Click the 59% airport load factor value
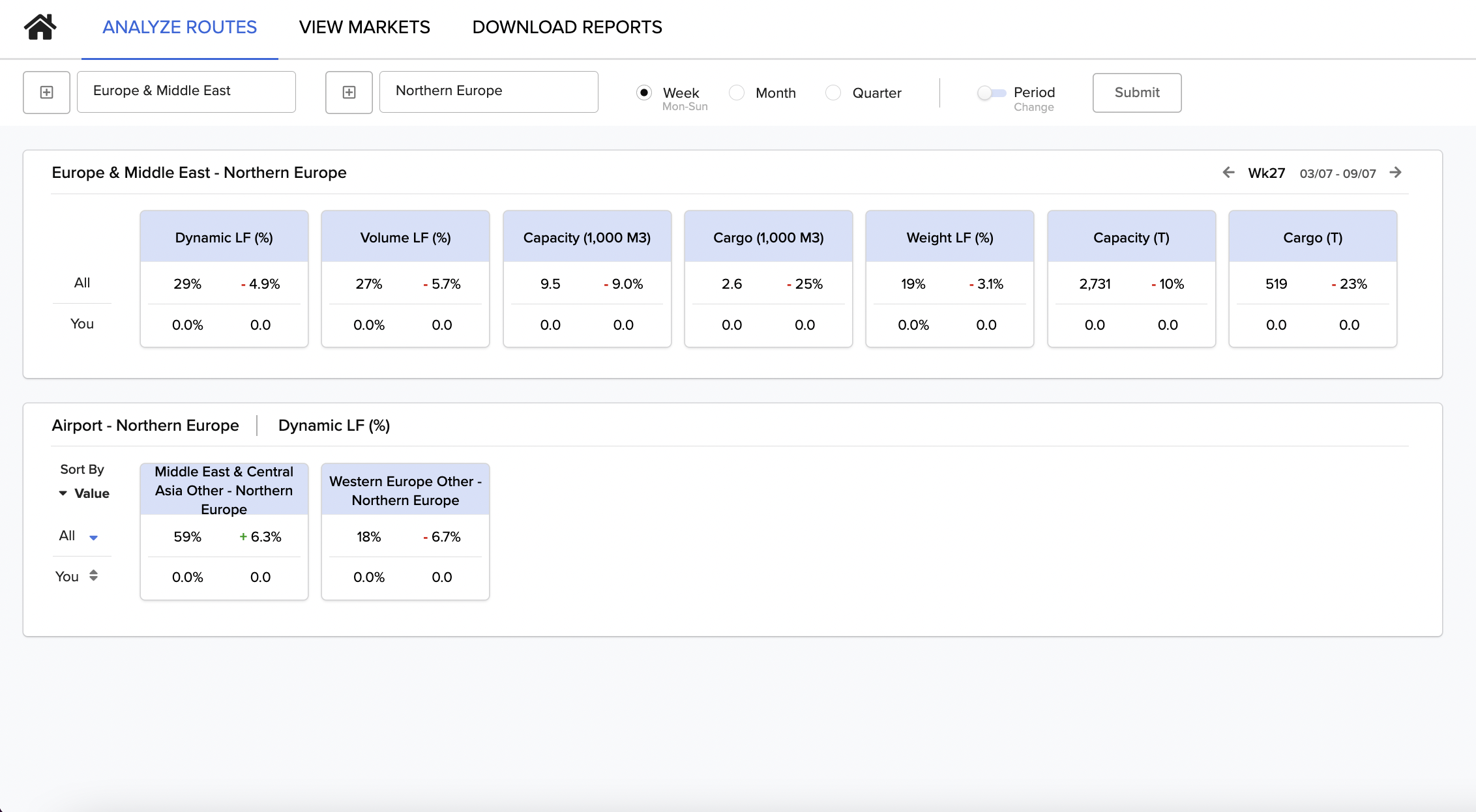Screen dimensions: 1476x812 click(x=187, y=537)
